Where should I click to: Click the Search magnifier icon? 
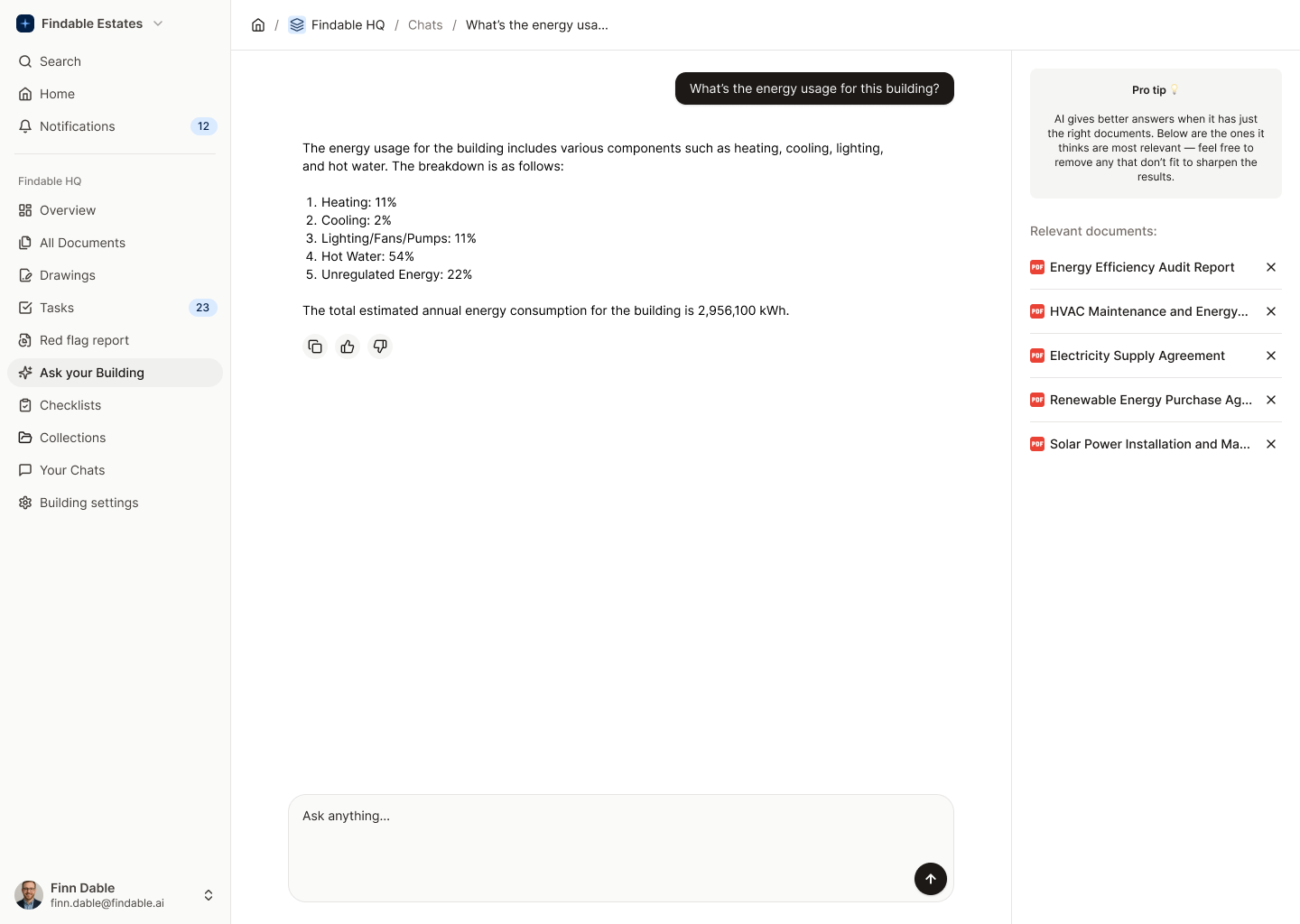tap(25, 61)
